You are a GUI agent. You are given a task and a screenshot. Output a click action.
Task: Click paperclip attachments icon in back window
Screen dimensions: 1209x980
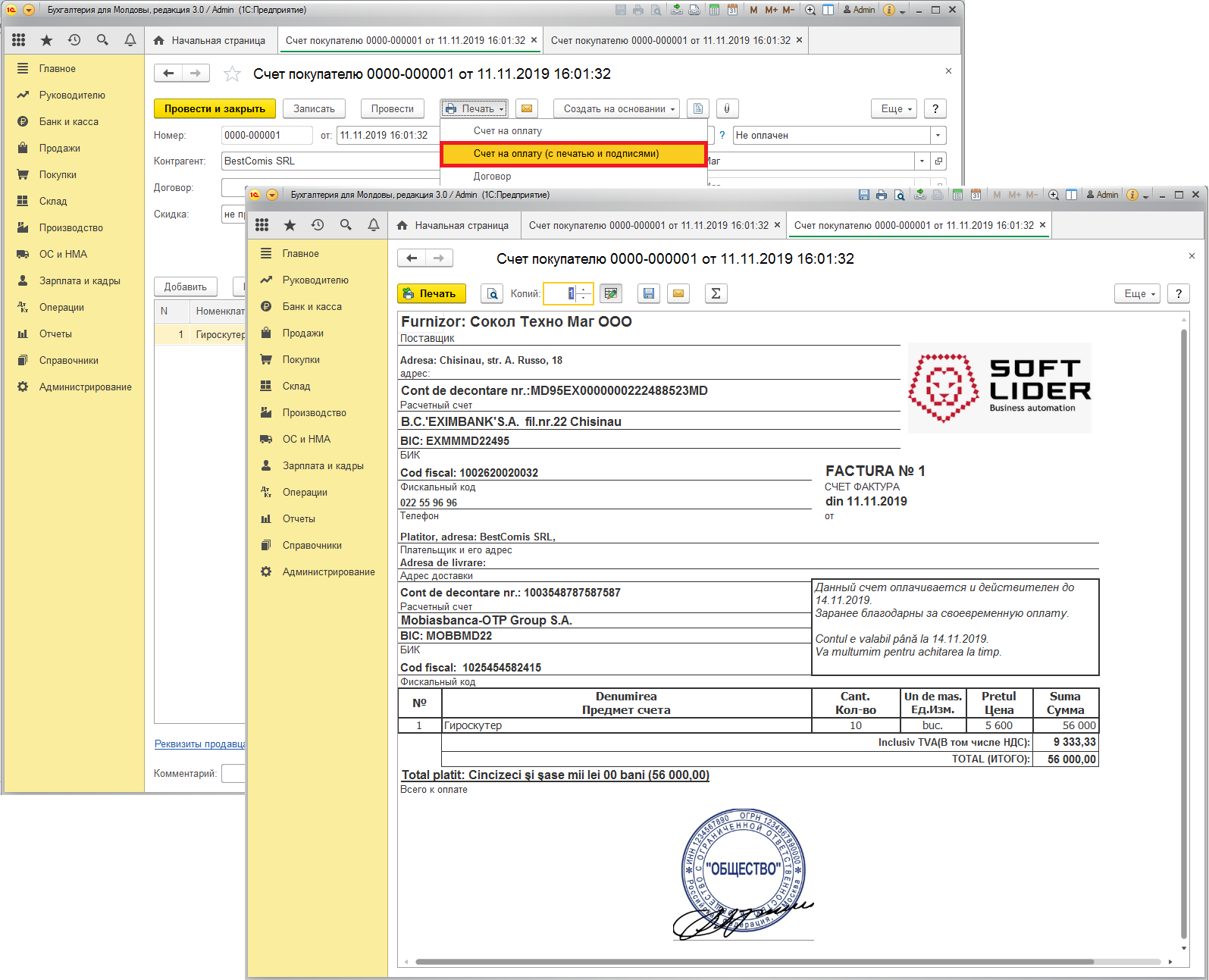tap(727, 108)
